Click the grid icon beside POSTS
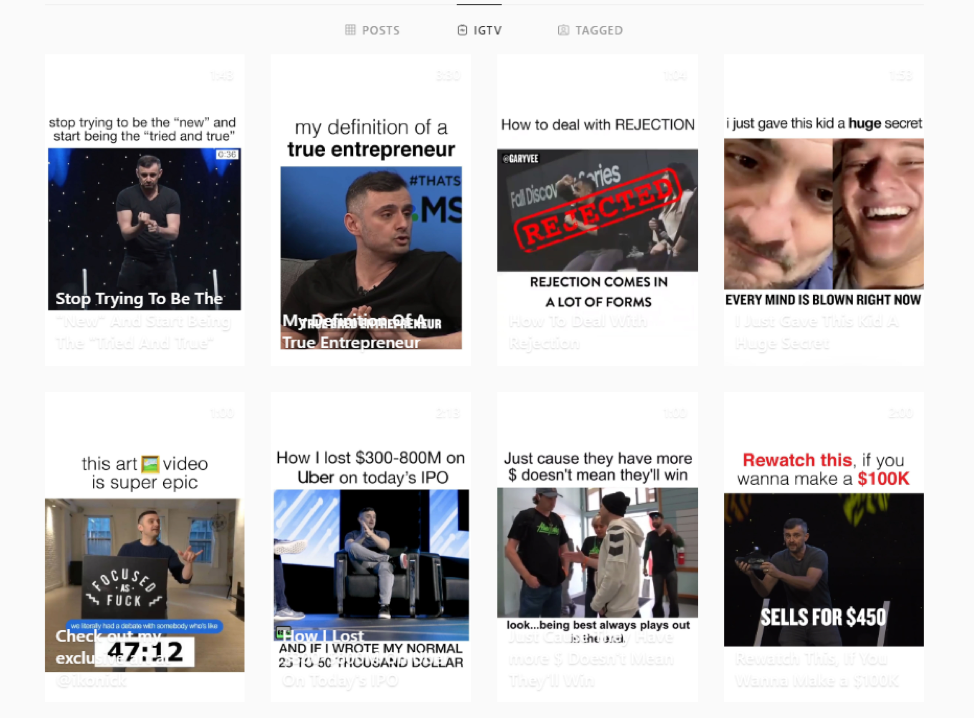This screenshot has width=974, height=718. [350, 30]
